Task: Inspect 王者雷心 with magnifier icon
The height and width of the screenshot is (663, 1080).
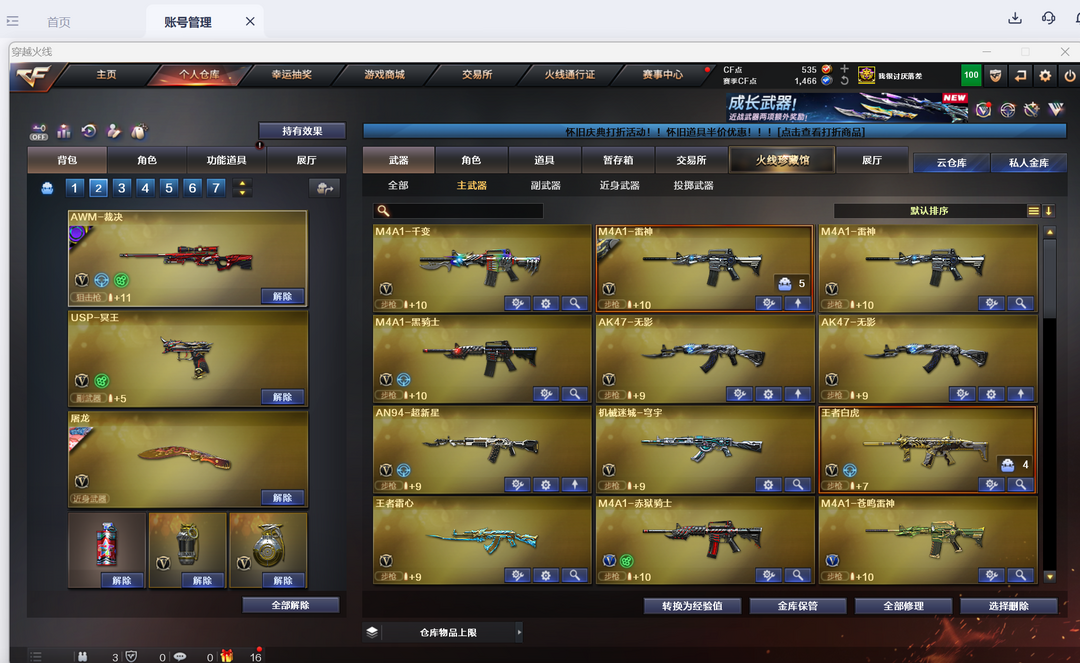Action: tap(574, 575)
